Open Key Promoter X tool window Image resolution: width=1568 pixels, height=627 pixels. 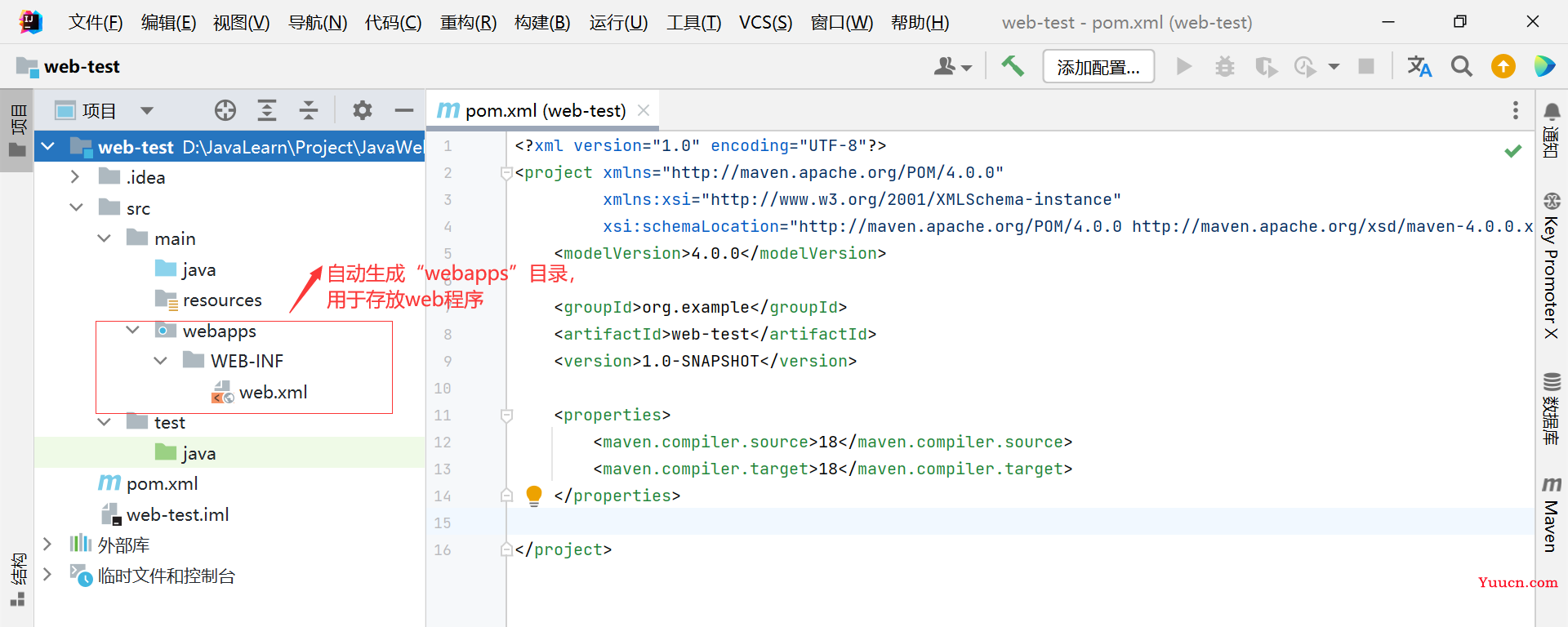click(1552, 266)
